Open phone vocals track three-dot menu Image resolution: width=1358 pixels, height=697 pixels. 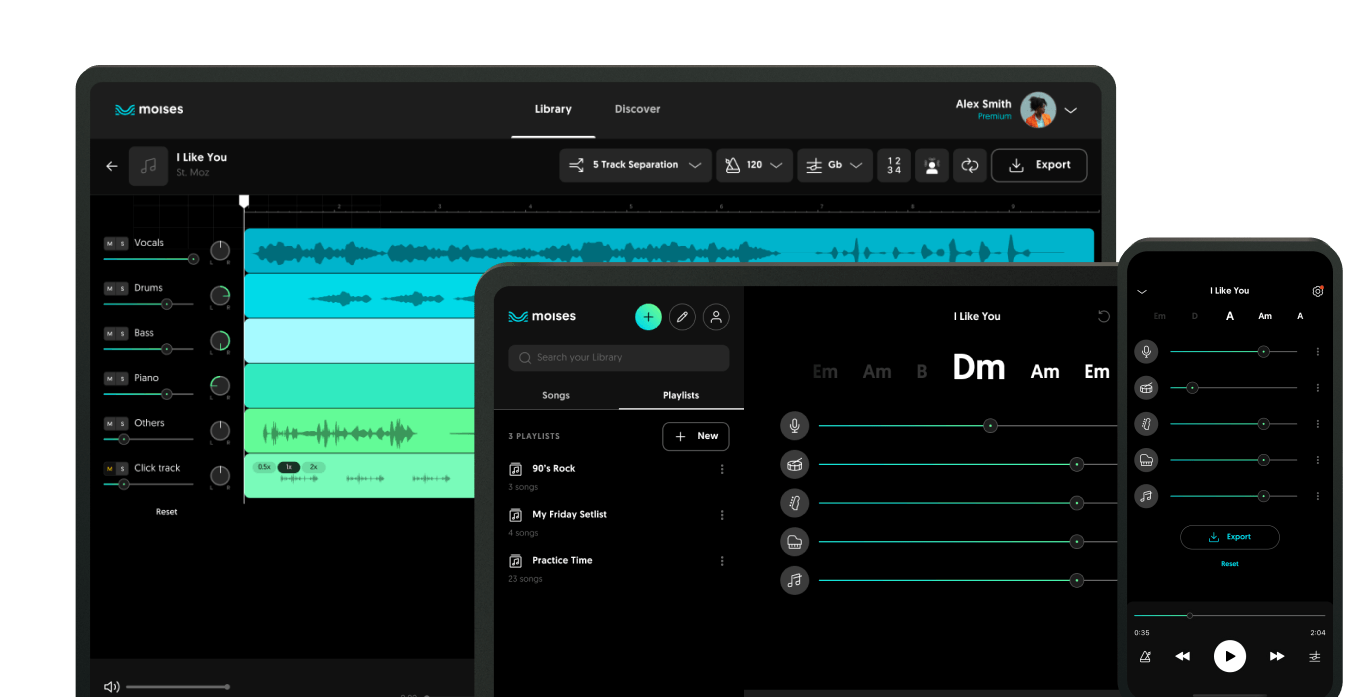click(x=1318, y=352)
